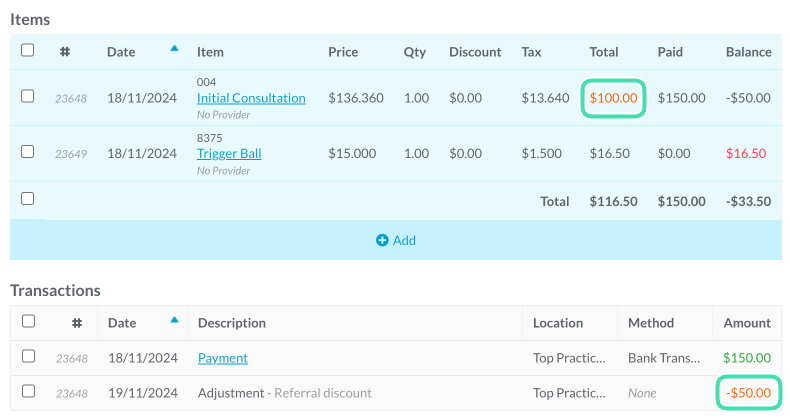Click the Description column header
The height and width of the screenshot is (419, 790).
pos(232,323)
